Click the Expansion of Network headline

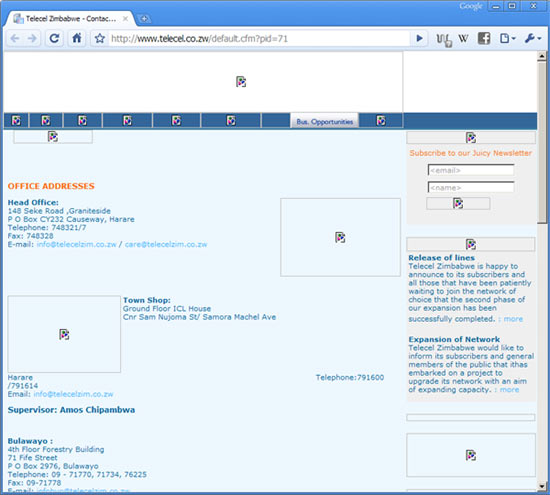tap(454, 340)
